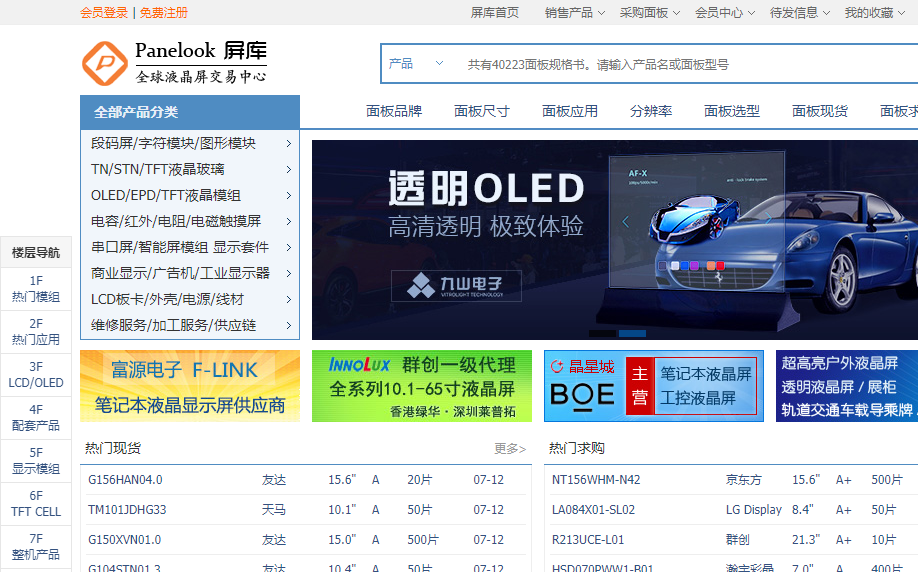
Task: Select the first banner carousel indicator
Action: tap(602, 334)
